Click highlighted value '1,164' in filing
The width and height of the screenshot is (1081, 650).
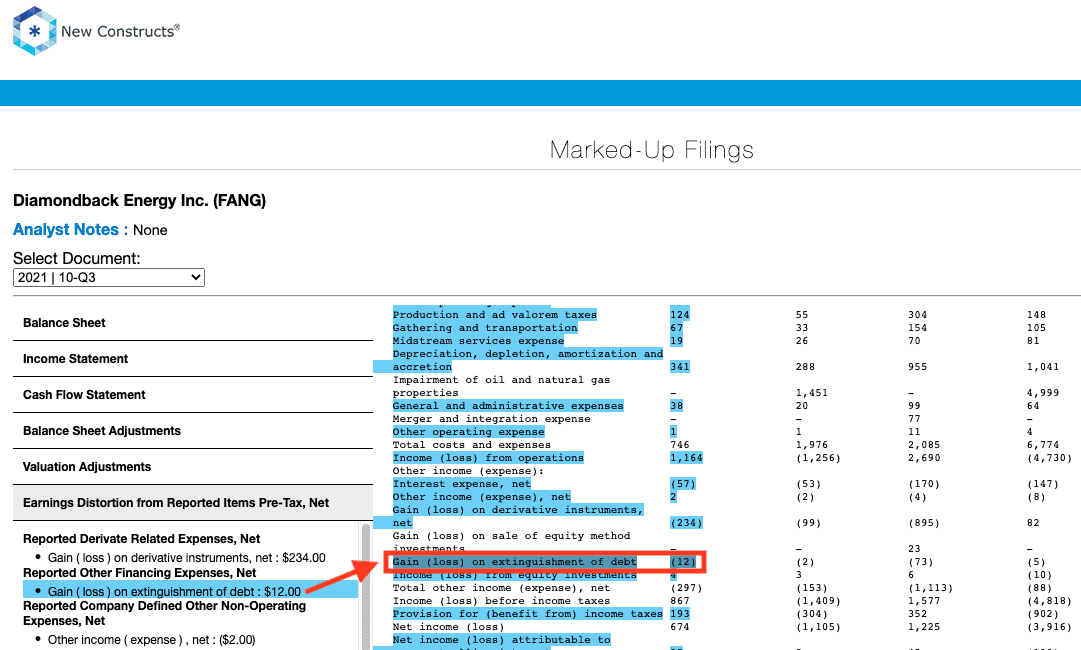coord(686,458)
